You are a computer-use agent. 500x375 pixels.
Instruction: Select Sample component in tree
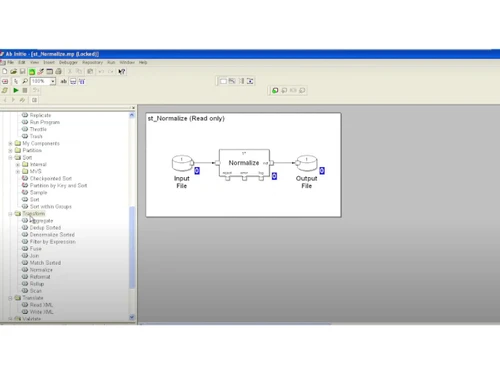tap(38, 193)
